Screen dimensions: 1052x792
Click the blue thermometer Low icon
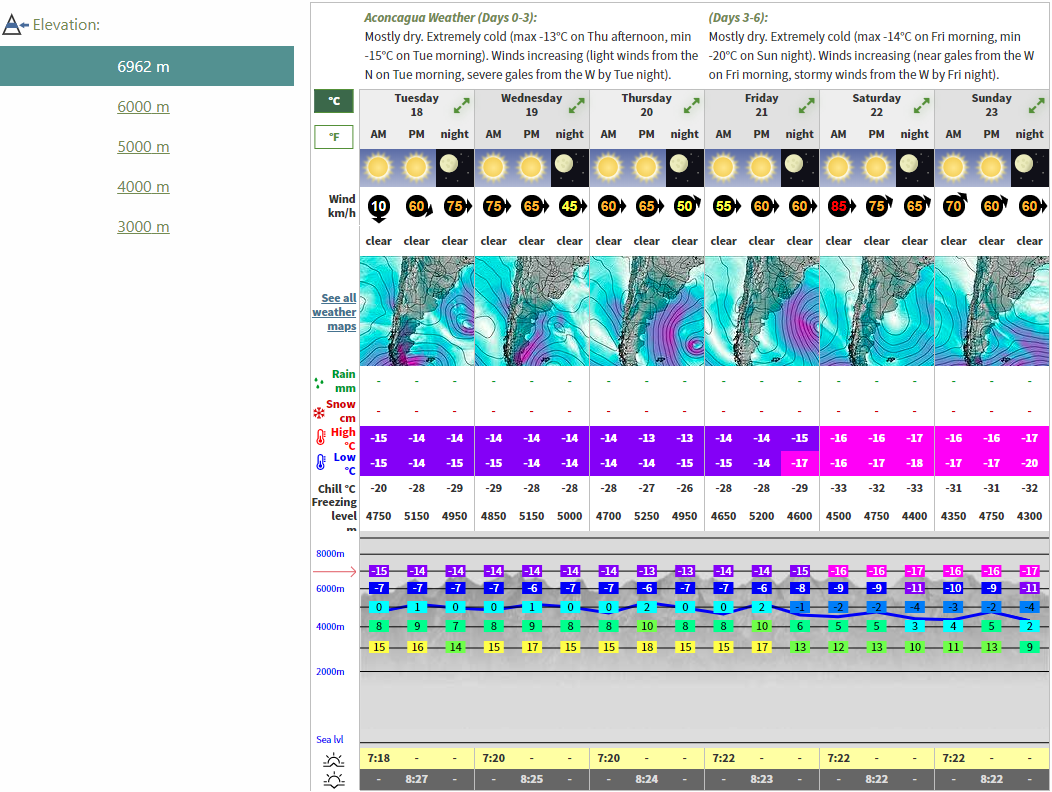point(320,463)
